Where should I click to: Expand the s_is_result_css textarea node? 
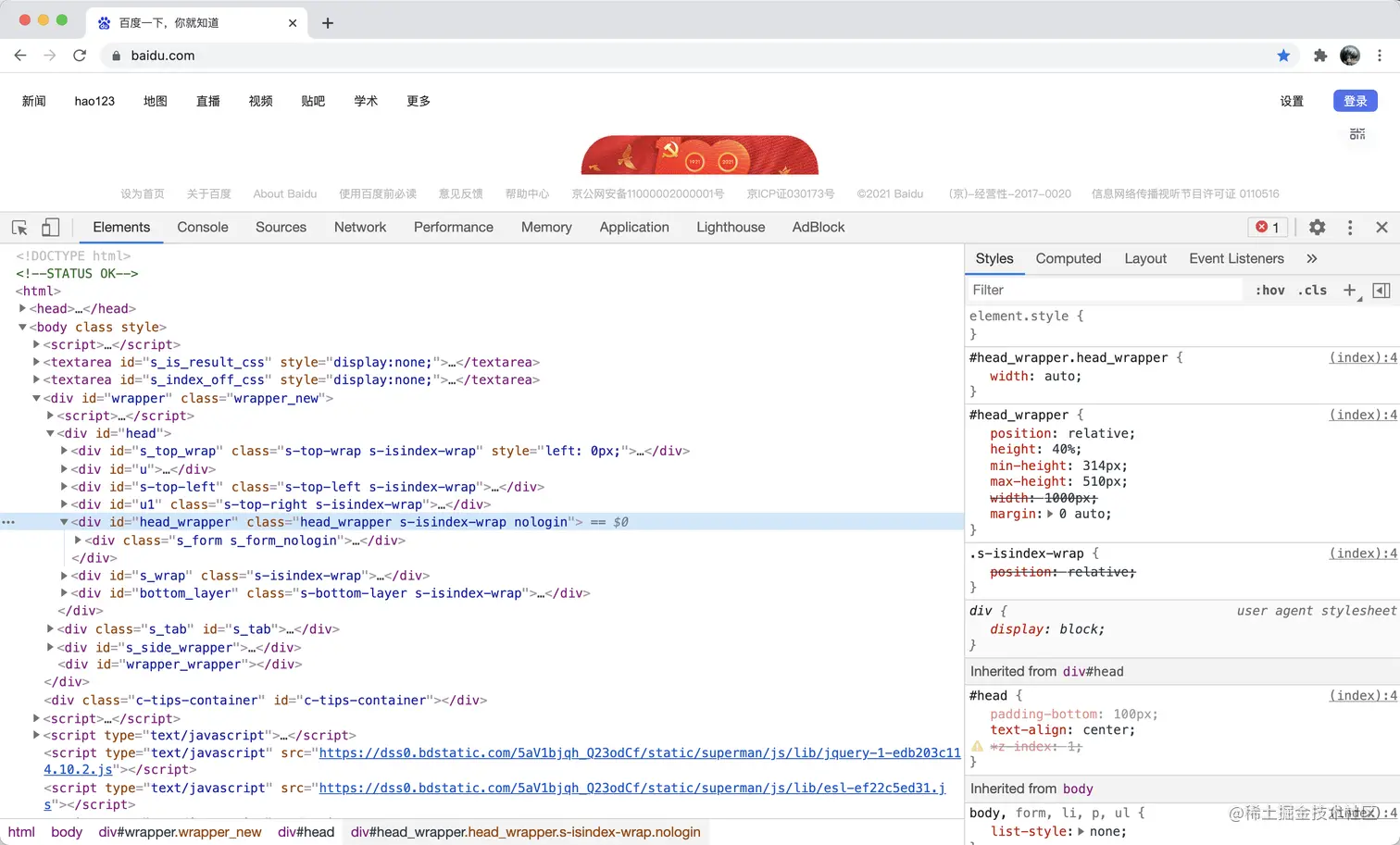pos(36,362)
